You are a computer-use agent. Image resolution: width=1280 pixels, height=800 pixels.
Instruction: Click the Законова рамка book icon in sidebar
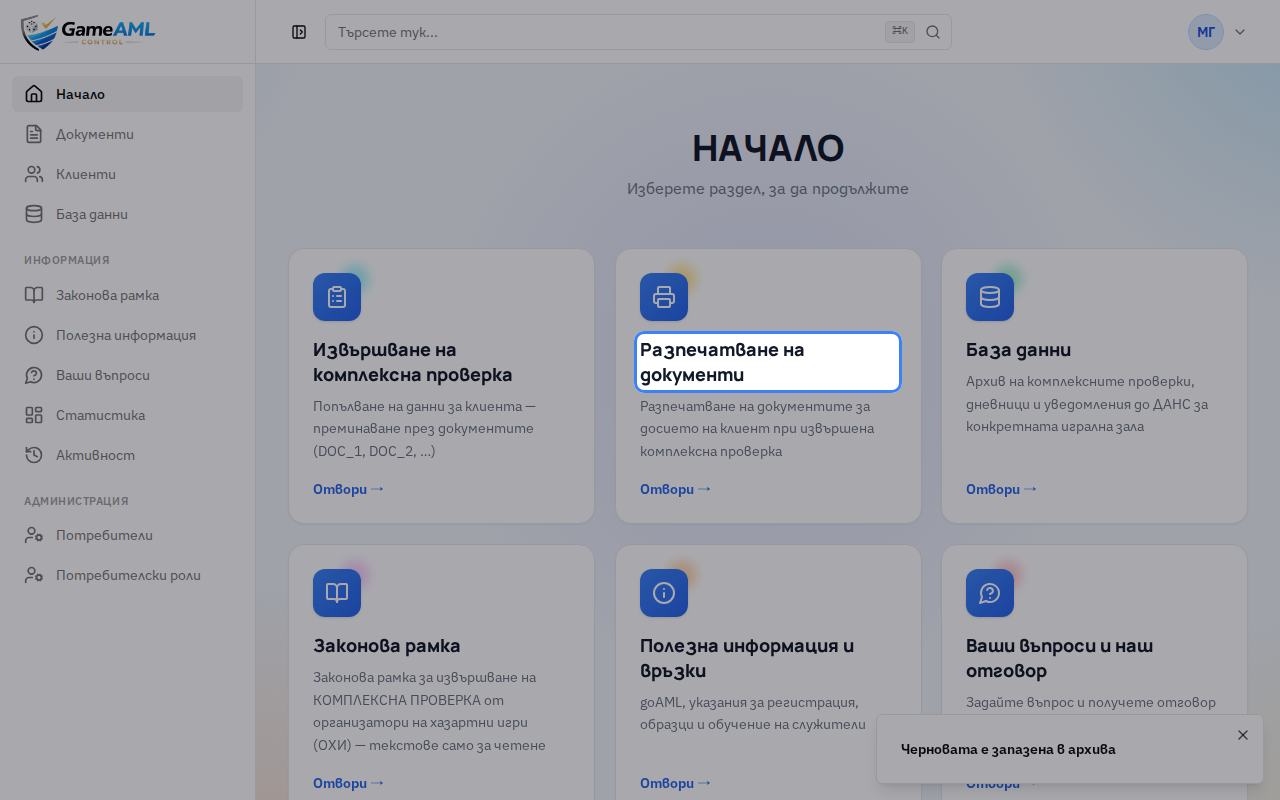pos(34,295)
